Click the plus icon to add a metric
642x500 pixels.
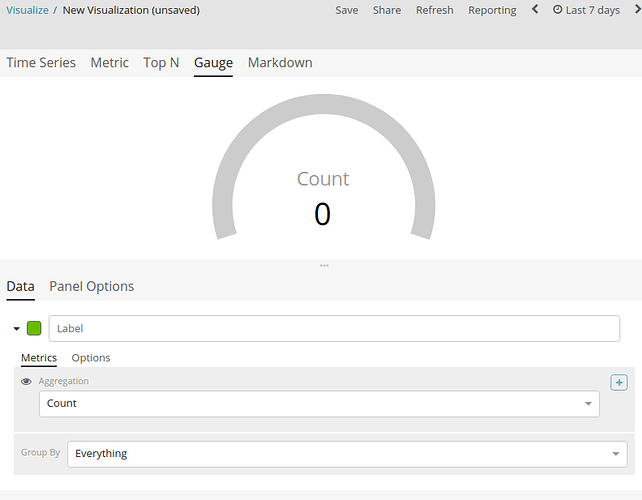click(619, 382)
